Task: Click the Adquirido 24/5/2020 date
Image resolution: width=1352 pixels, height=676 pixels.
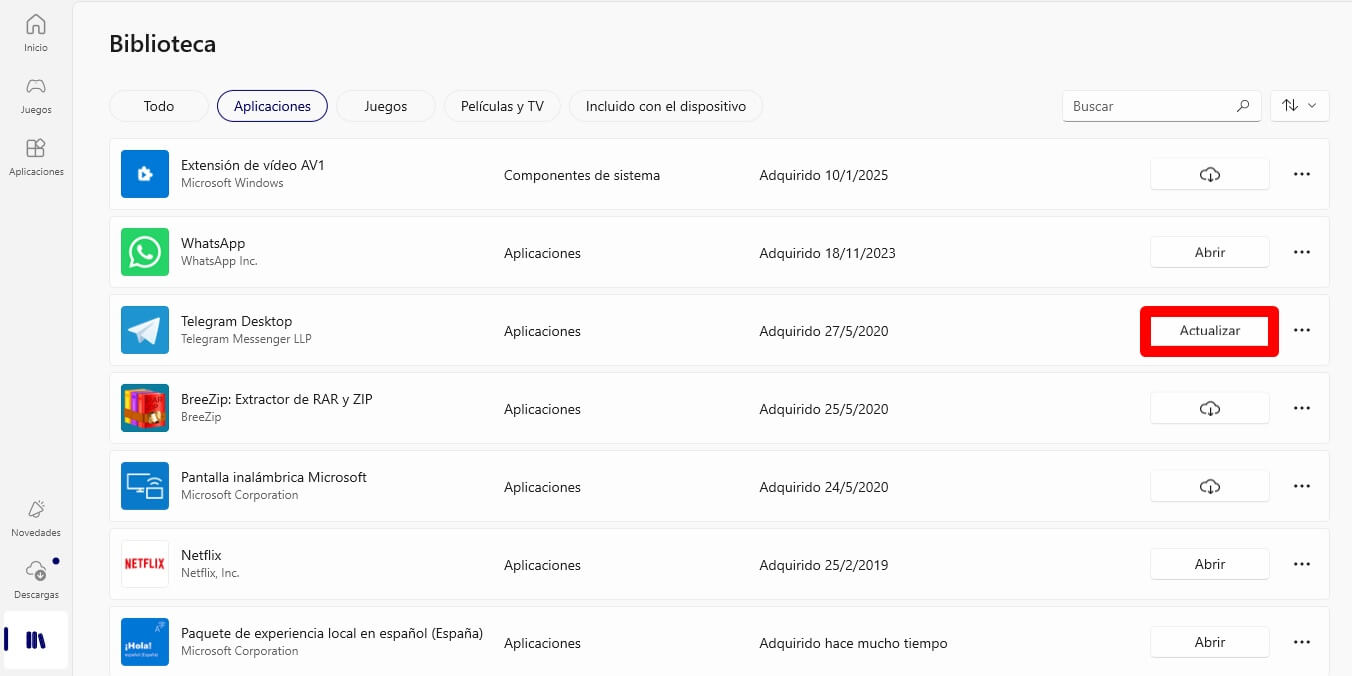Action: pyautogui.click(x=824, y=487)
